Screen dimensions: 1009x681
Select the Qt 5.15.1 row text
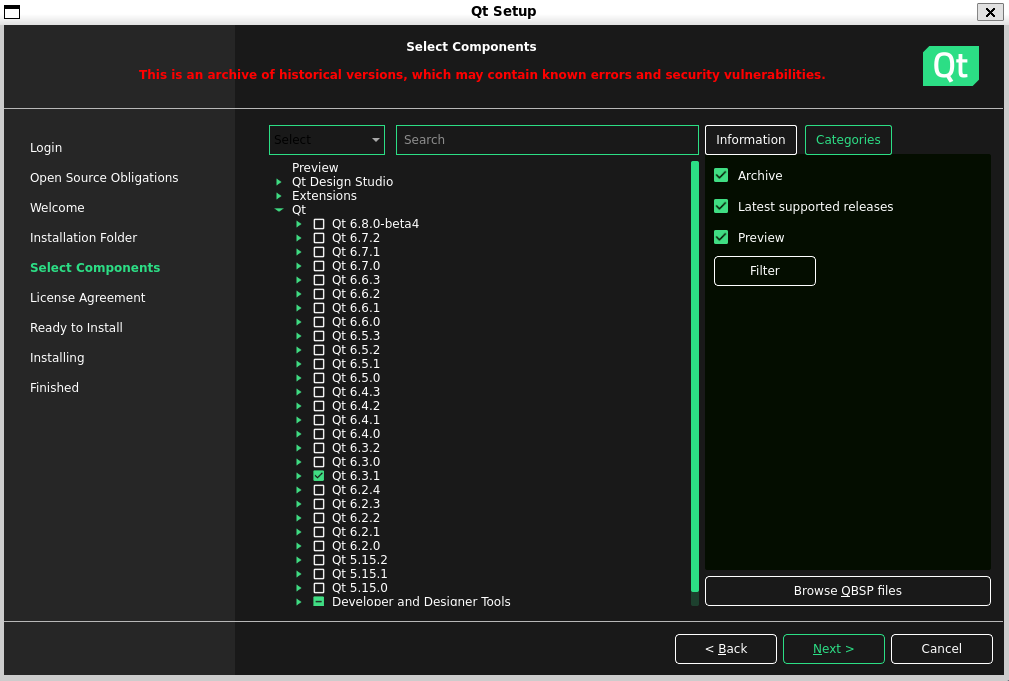pos(360,574)
